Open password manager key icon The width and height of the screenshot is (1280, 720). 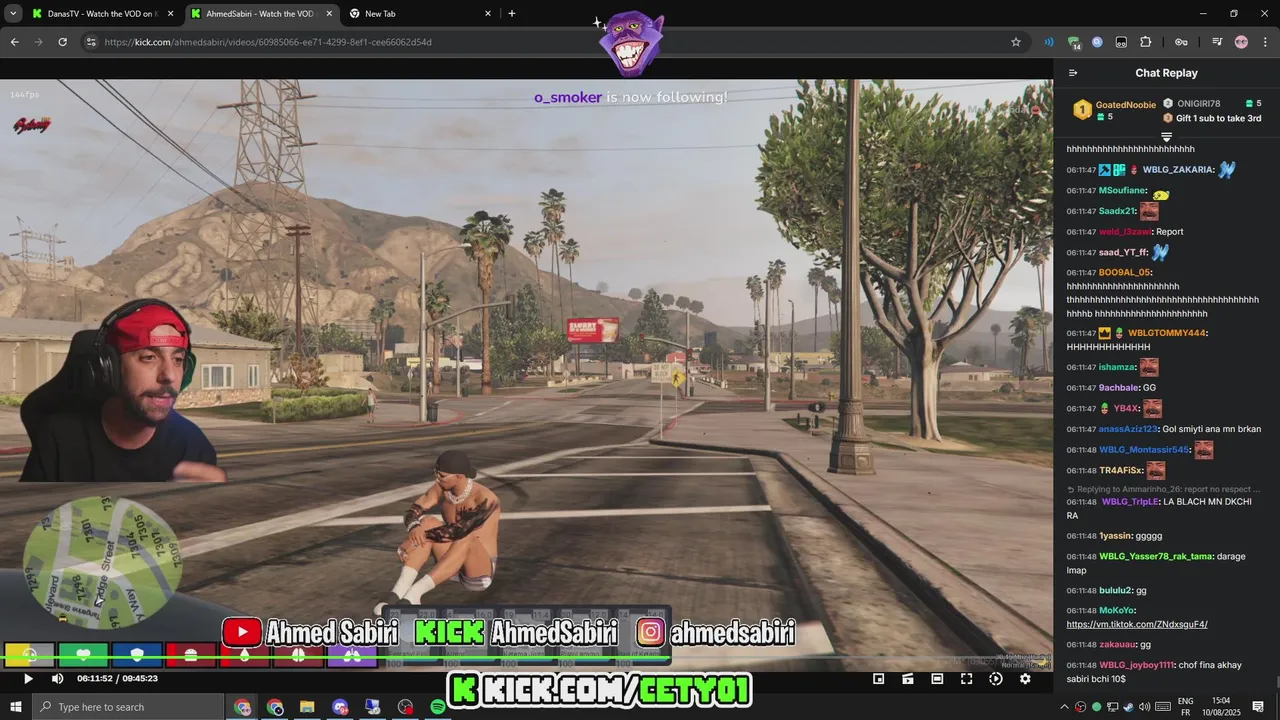[x=1181, y=42]
